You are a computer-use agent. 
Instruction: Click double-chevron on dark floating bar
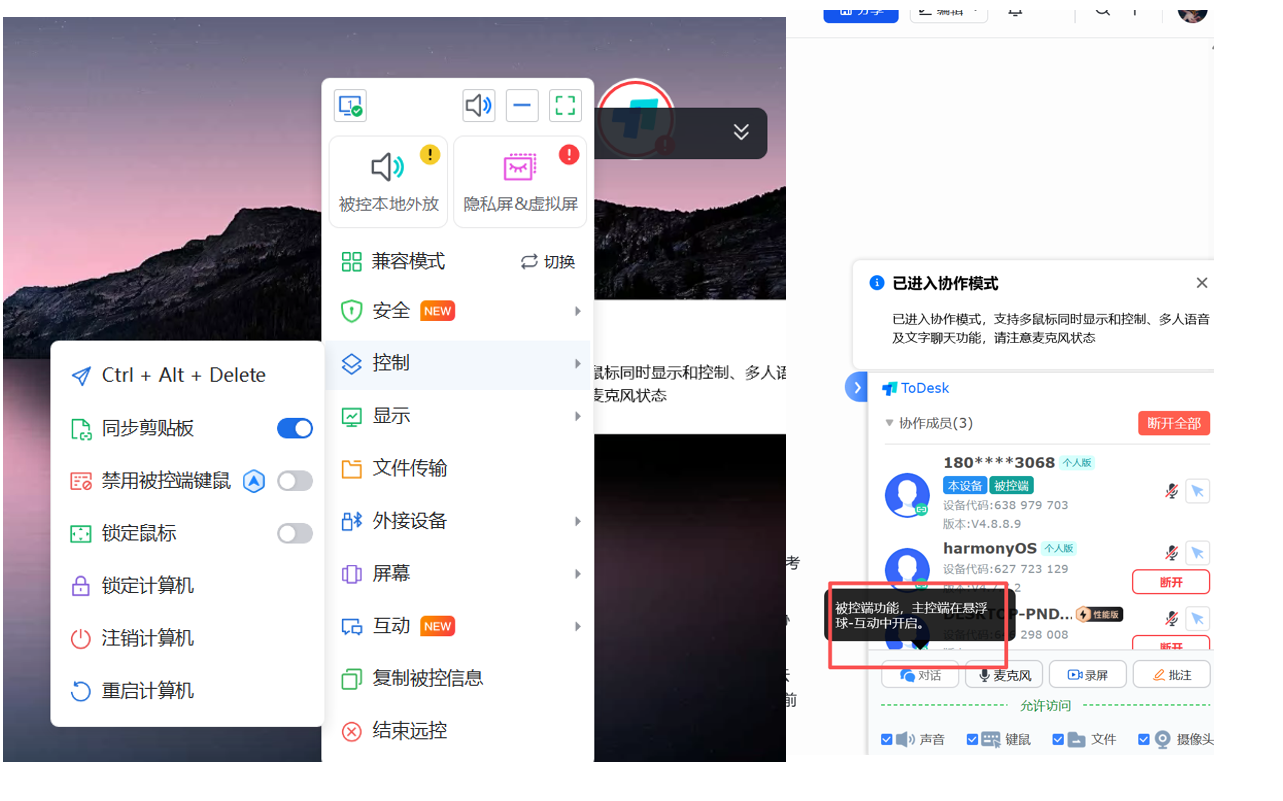click(x=741, y=132)
